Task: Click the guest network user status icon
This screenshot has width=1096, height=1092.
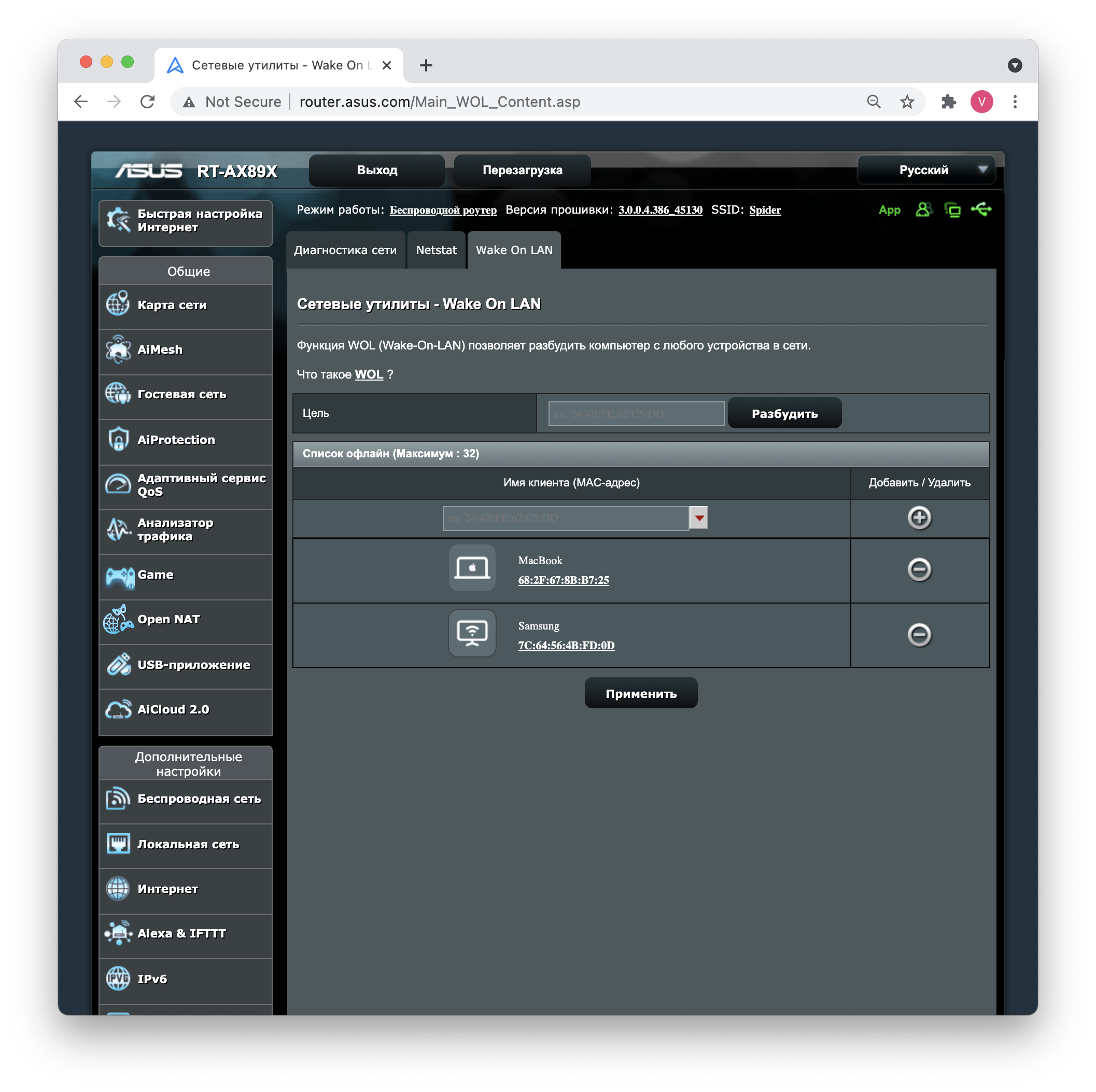Action: tap(924, 210)
